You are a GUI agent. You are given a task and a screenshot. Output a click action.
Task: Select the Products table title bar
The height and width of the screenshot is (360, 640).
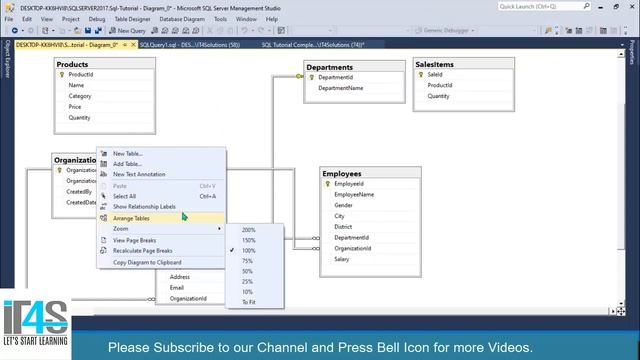coord(104,64)
